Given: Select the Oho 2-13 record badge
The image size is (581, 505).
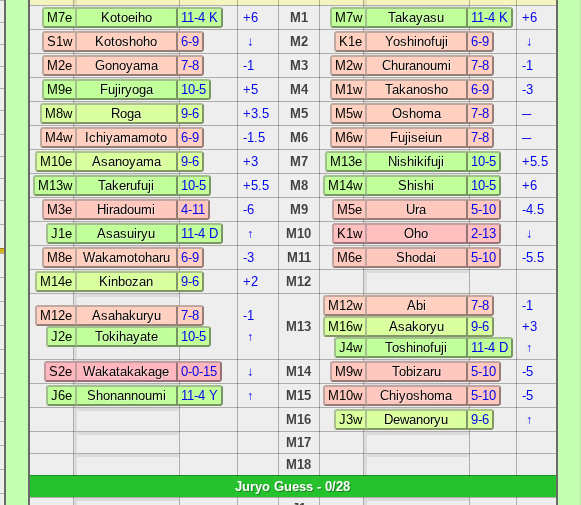Looking at the screenshot, I should (x=484, y=233).
